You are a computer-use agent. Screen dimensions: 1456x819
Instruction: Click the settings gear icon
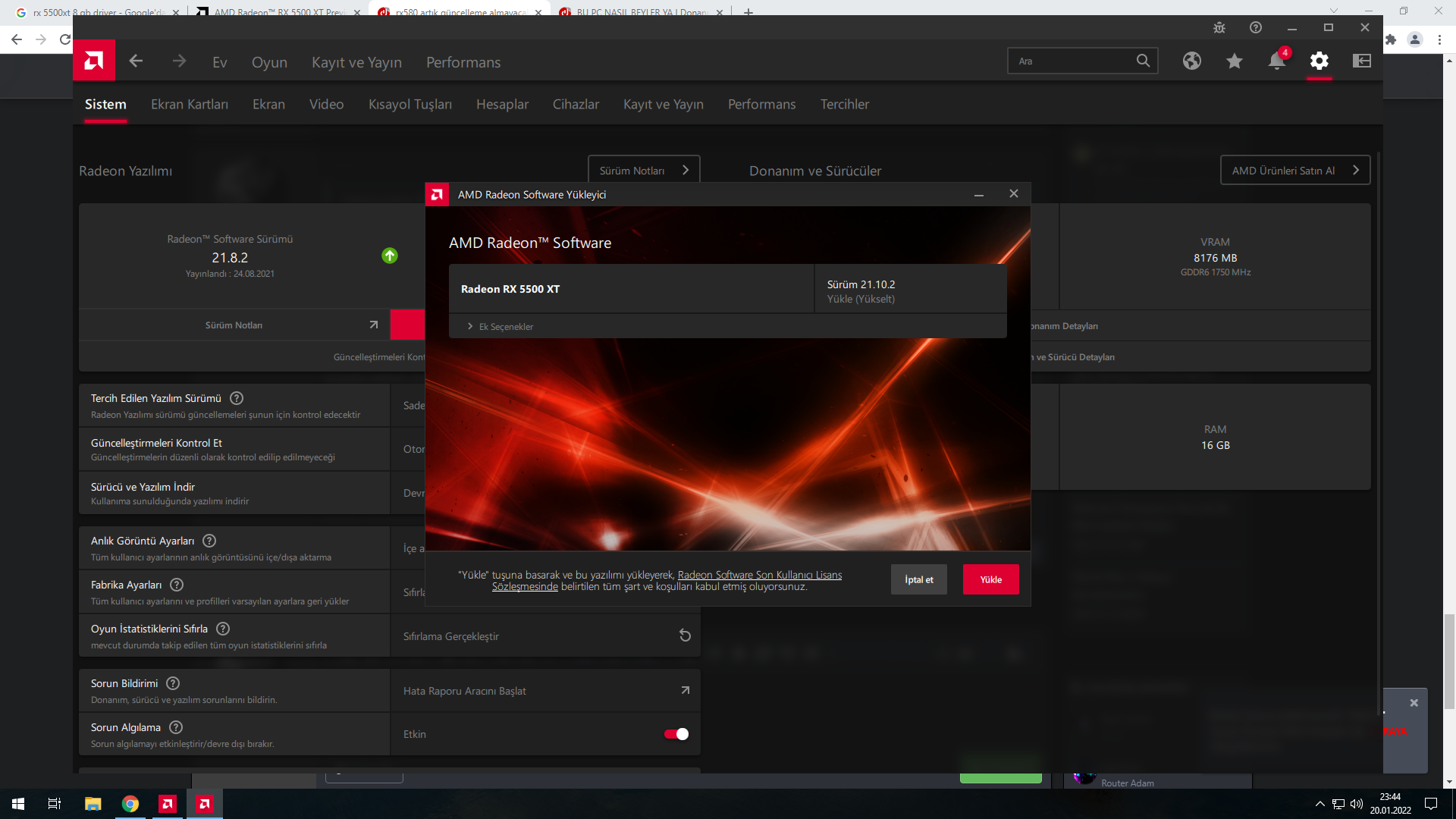pos(1319,61)
